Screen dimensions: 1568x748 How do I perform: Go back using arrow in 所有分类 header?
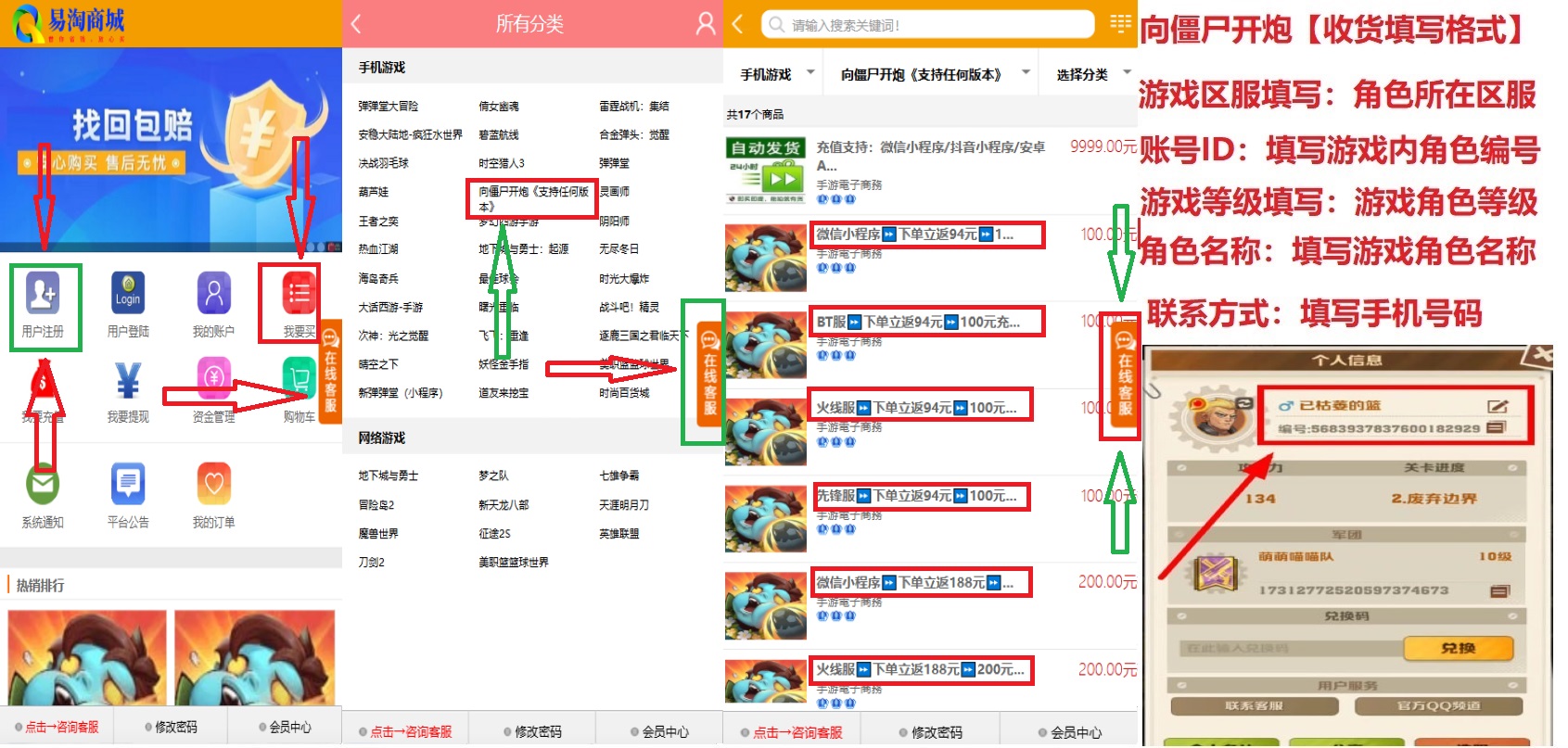coord(356,24)
